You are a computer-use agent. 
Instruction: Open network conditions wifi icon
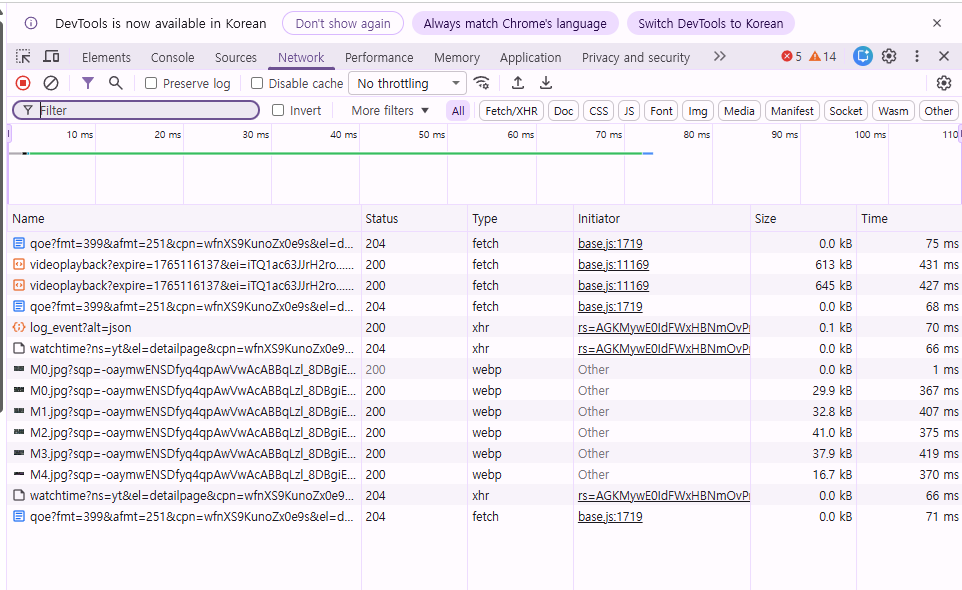click(x=482, y=83)
